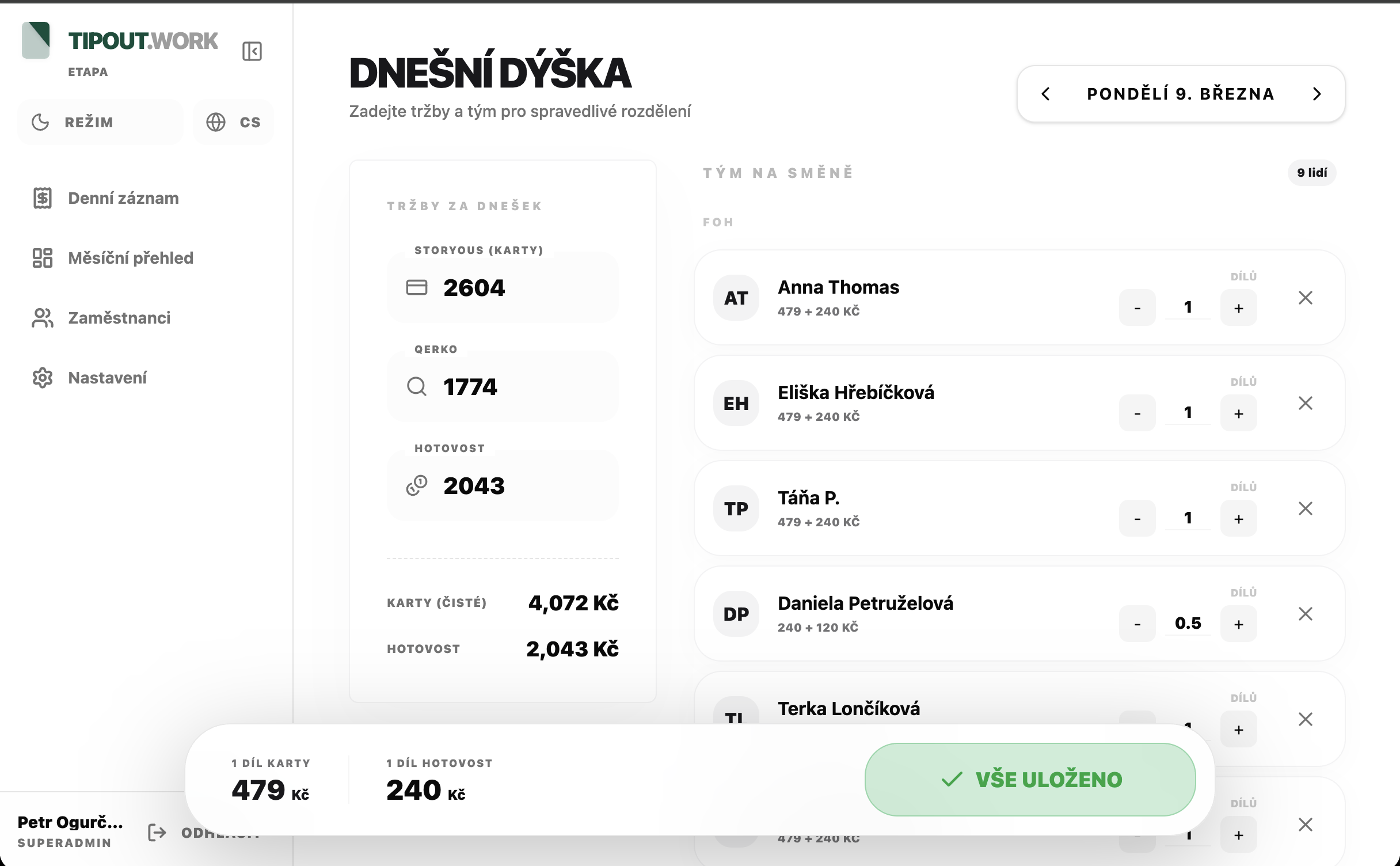Screen dimensions: 1400x866
Task: Remove Anna Thomas with her X button
Action: pos(1306,298)
